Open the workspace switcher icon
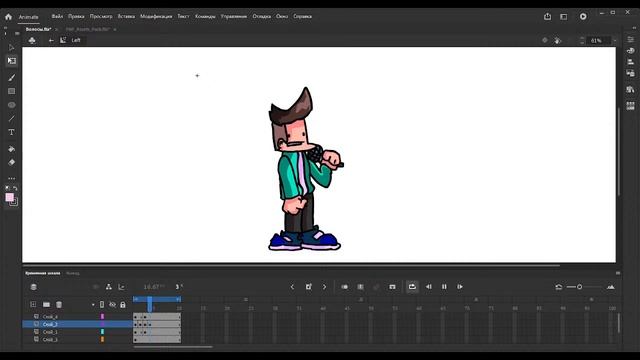Viewport: 640px width, 360px height. 564,16
